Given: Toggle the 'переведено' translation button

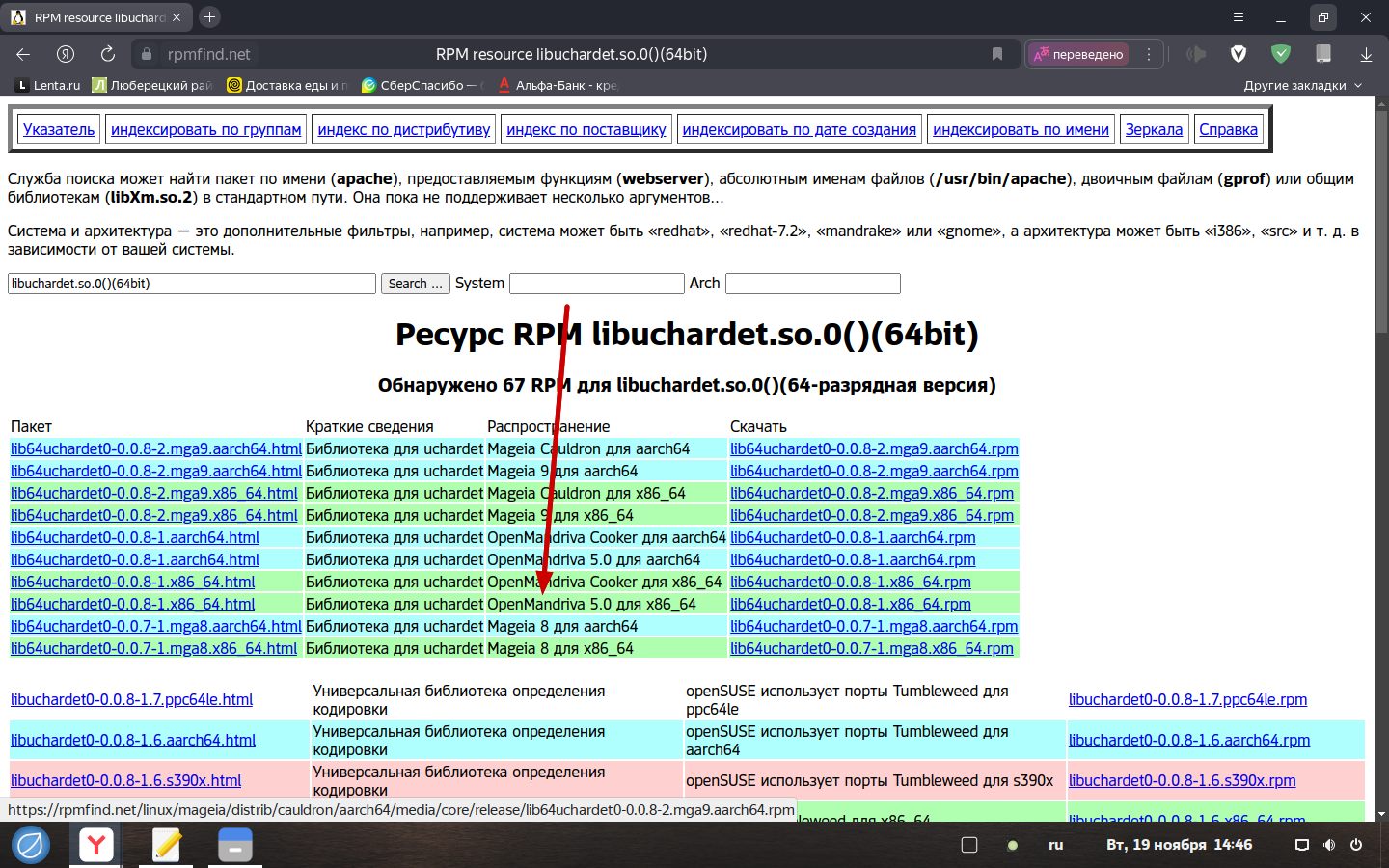Looking at the screenshot, I should (x=1078, y=54).
